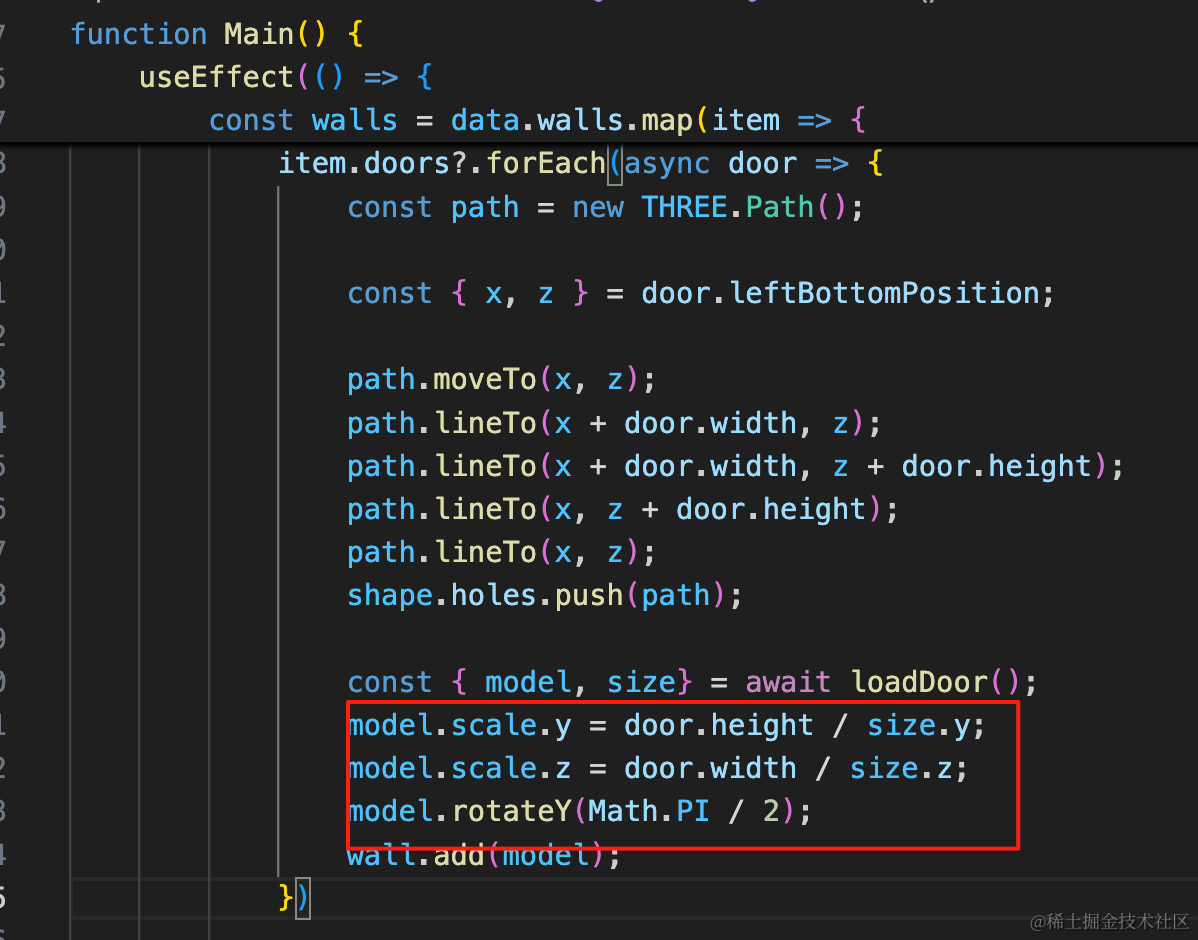Click the 'path.lineTo(x, z);' line
1198x940 pixels.
click(x=501, y=553)
